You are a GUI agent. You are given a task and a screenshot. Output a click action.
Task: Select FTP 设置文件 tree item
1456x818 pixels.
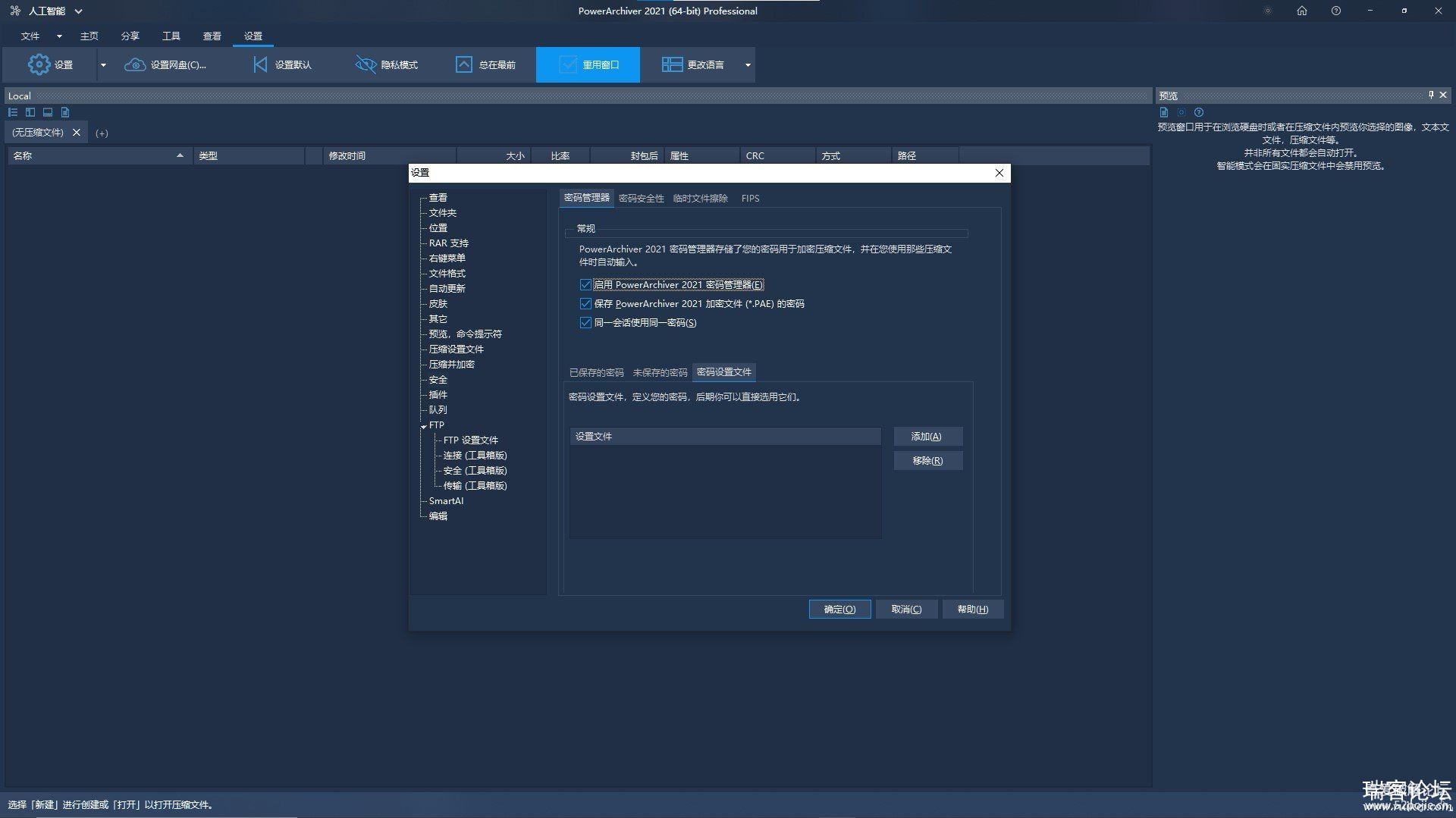tap(471, 440)
